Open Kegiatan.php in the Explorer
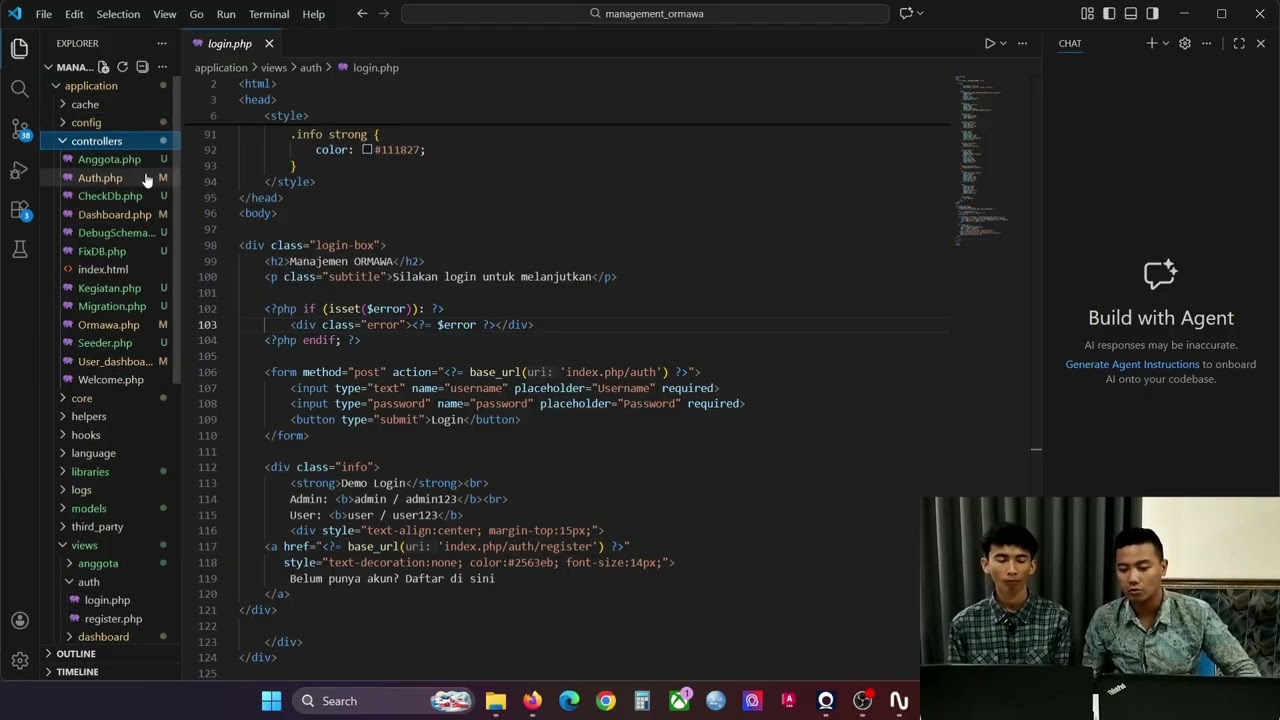The width and height of the screenshot is (1280, 720). tap(110, 288)
